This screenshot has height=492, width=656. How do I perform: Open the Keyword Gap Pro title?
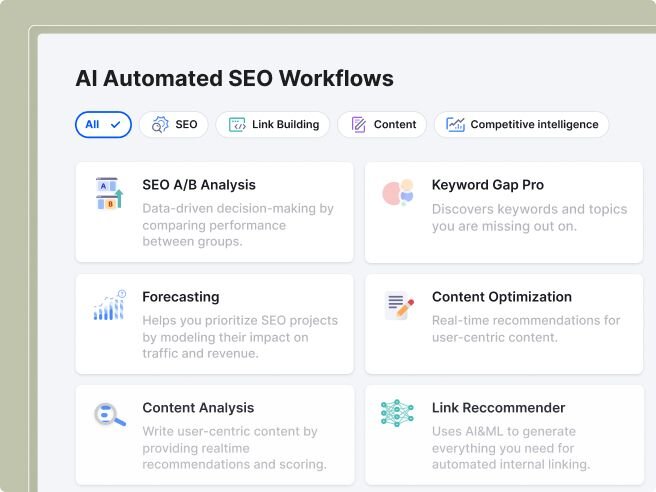488,185
